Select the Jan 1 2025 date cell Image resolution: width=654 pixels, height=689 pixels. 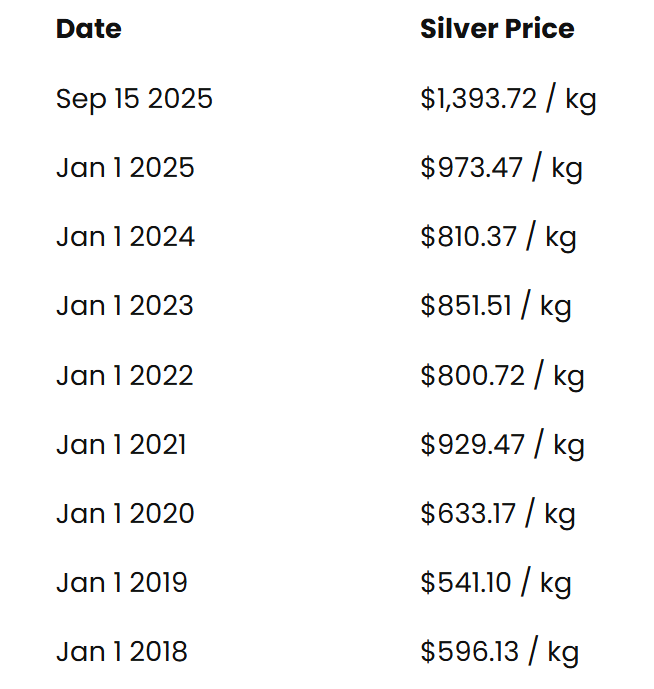[125, 168]
